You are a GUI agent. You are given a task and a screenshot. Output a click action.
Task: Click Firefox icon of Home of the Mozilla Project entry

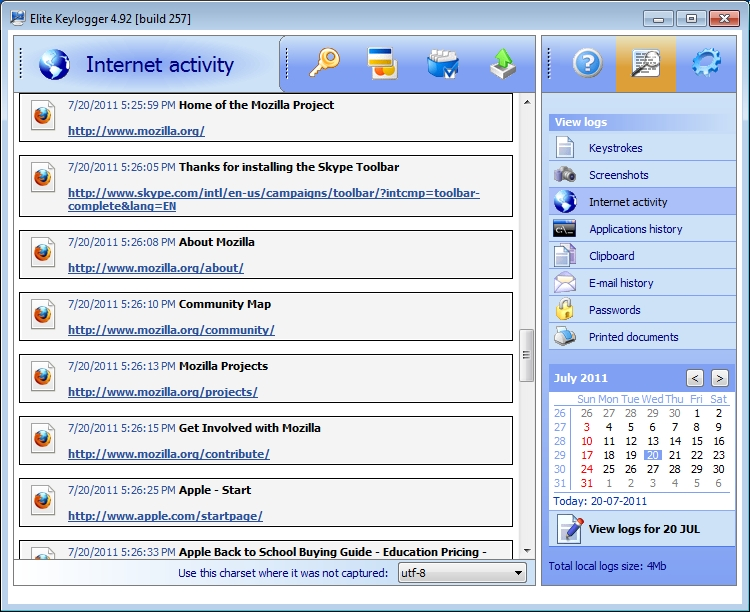(43, 115)
